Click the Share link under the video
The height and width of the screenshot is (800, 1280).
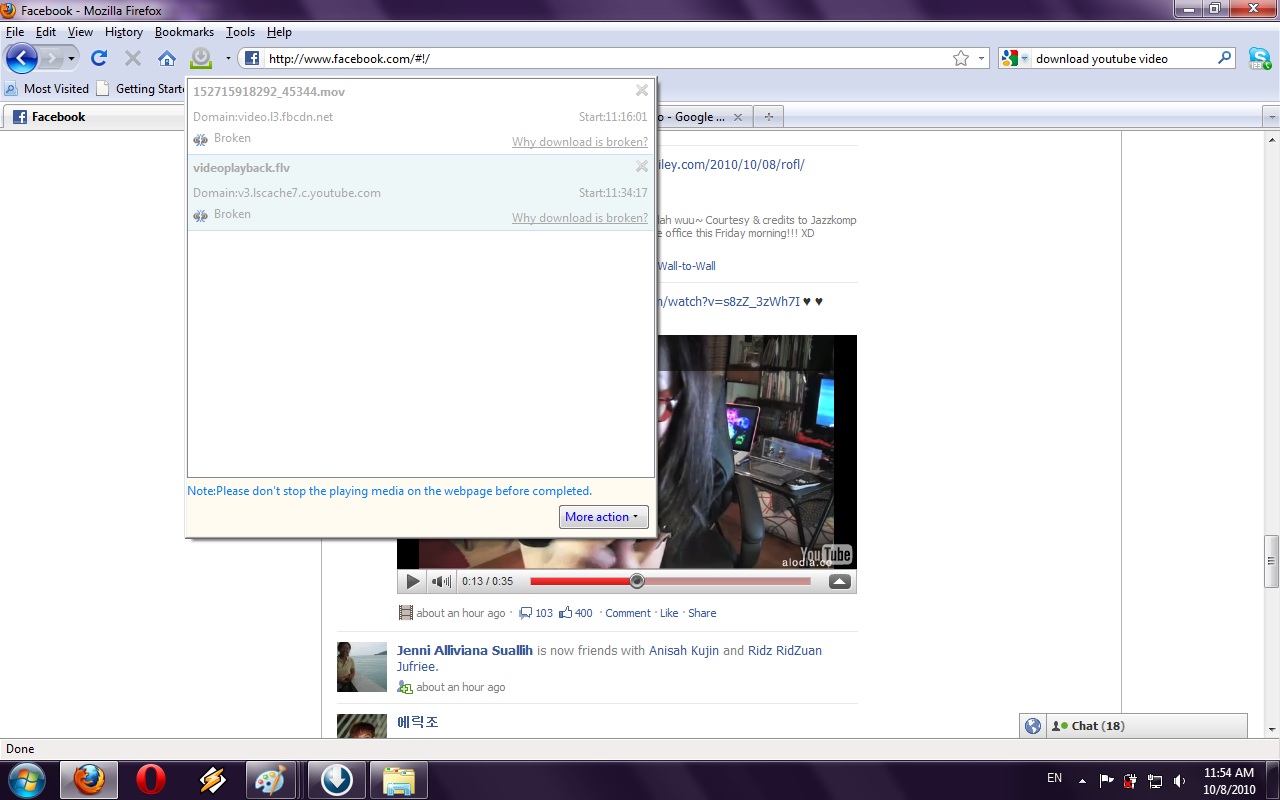point(702,613)
